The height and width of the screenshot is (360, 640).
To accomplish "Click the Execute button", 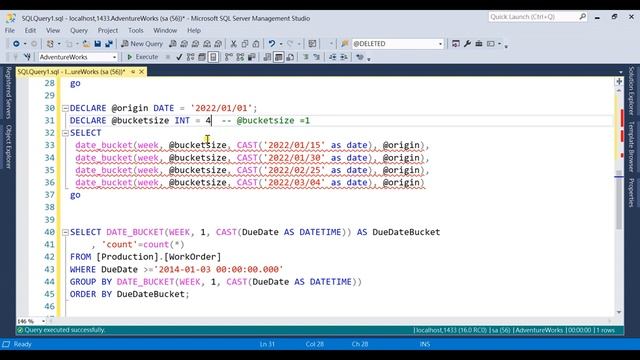I will click(142, 57).
